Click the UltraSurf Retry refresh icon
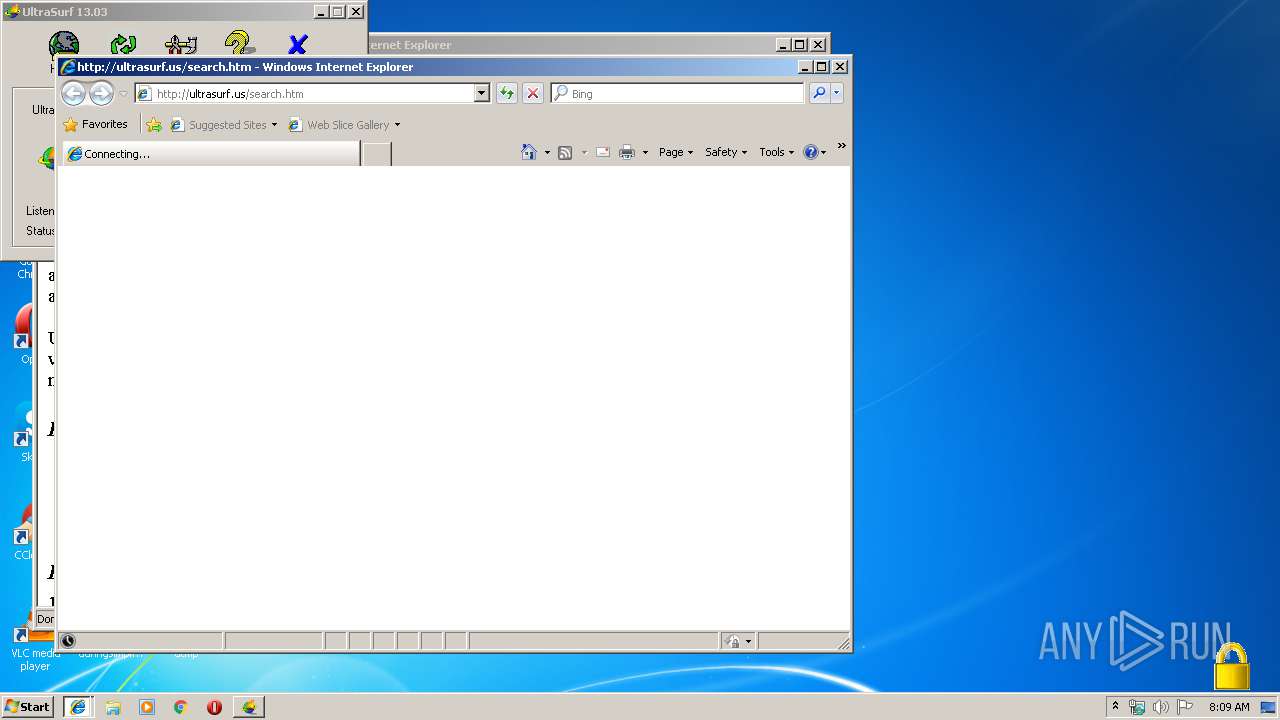 (123, 43)
